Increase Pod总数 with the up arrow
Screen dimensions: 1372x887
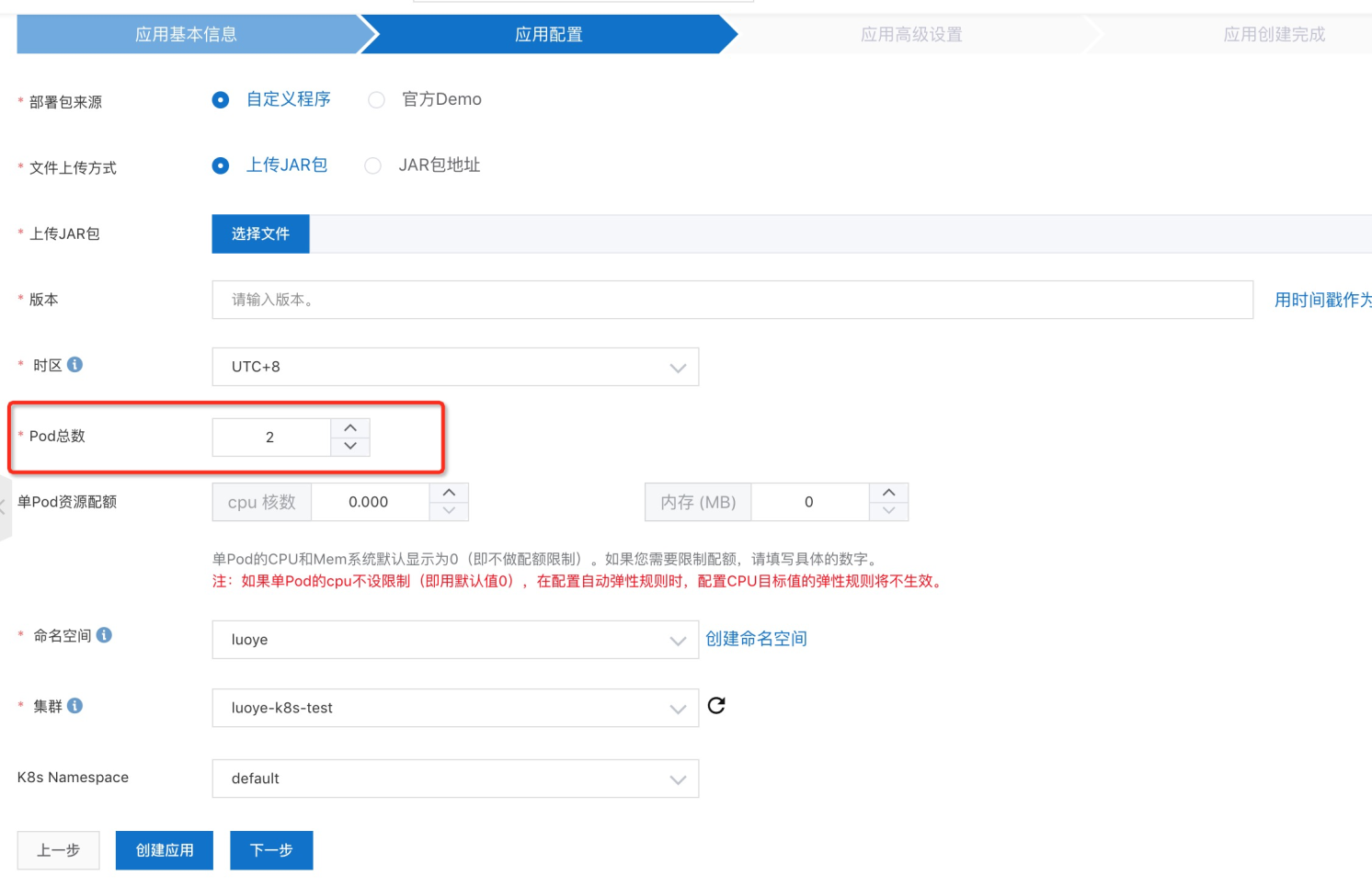[x=350, y=427]
